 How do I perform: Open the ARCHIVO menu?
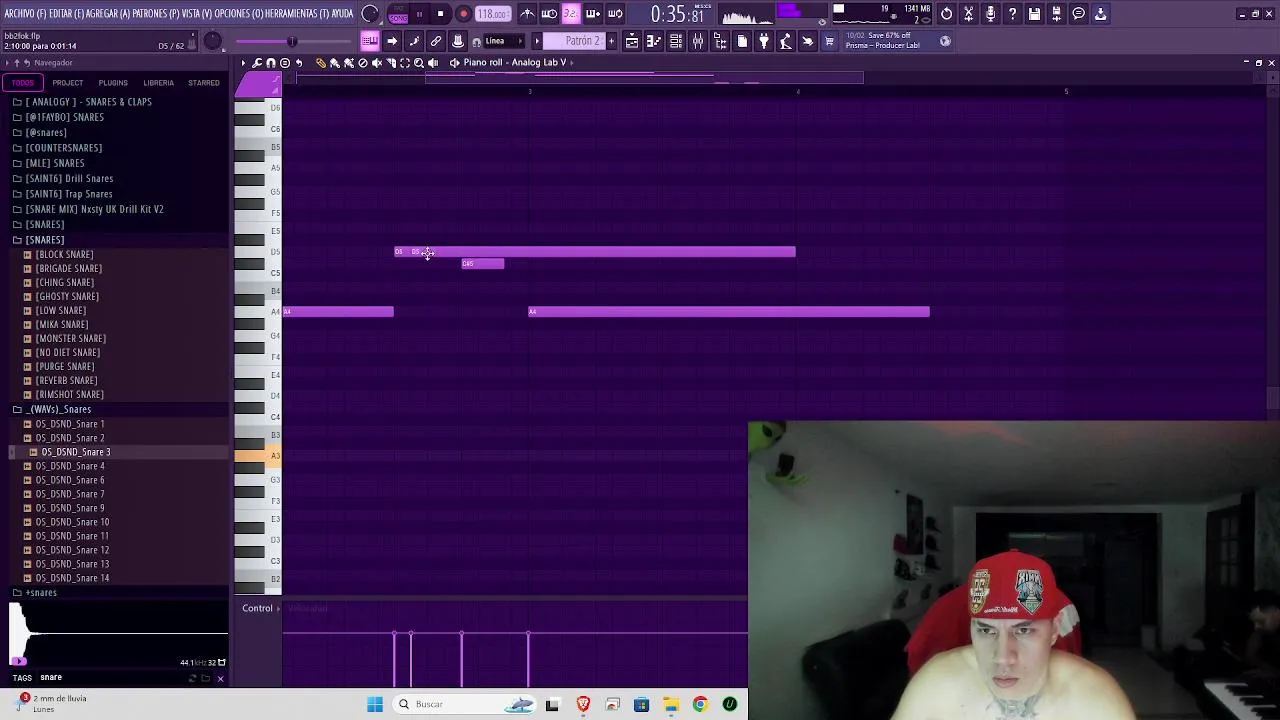[25, 14]
